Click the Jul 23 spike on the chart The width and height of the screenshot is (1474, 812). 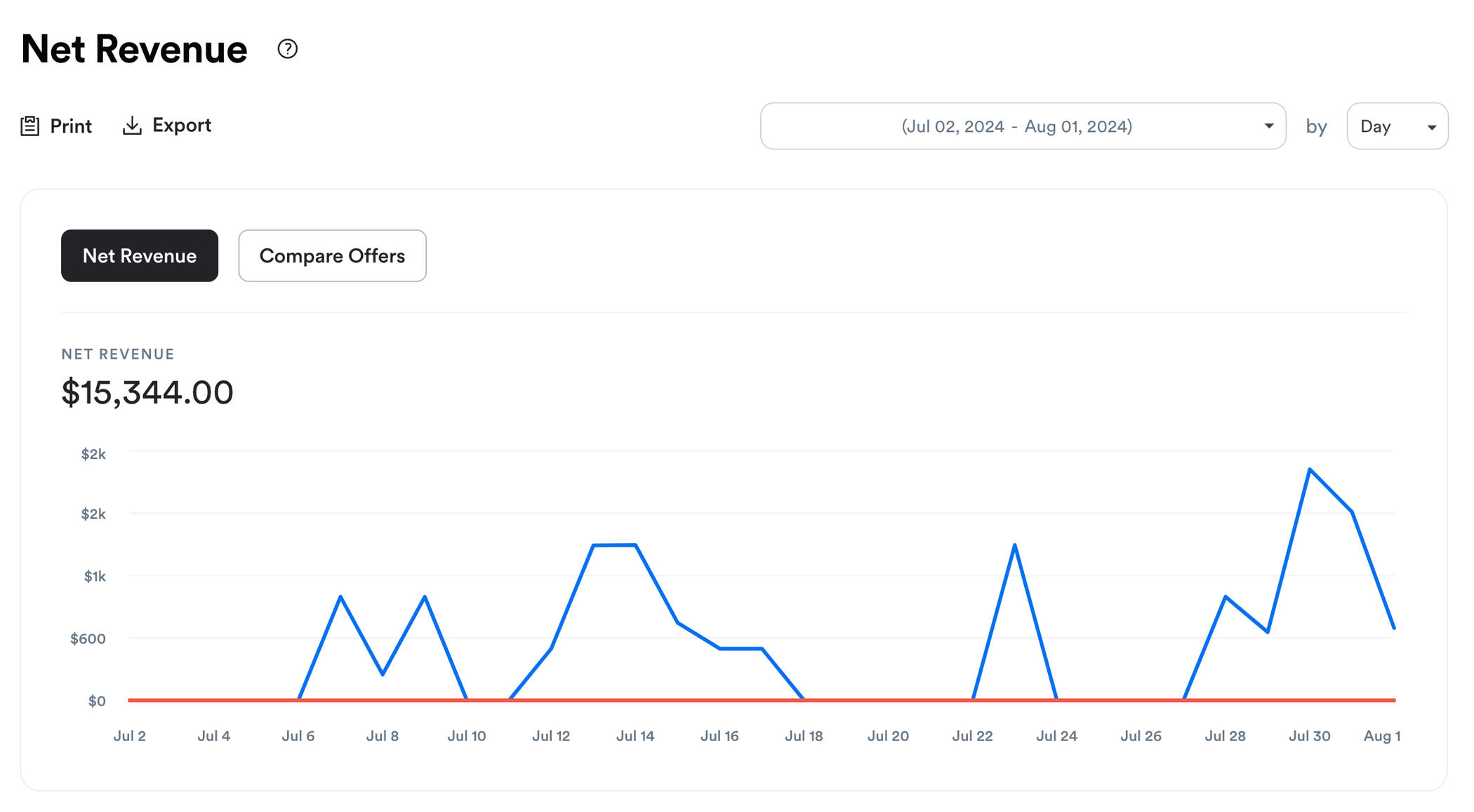click(x=1015, y=545)
